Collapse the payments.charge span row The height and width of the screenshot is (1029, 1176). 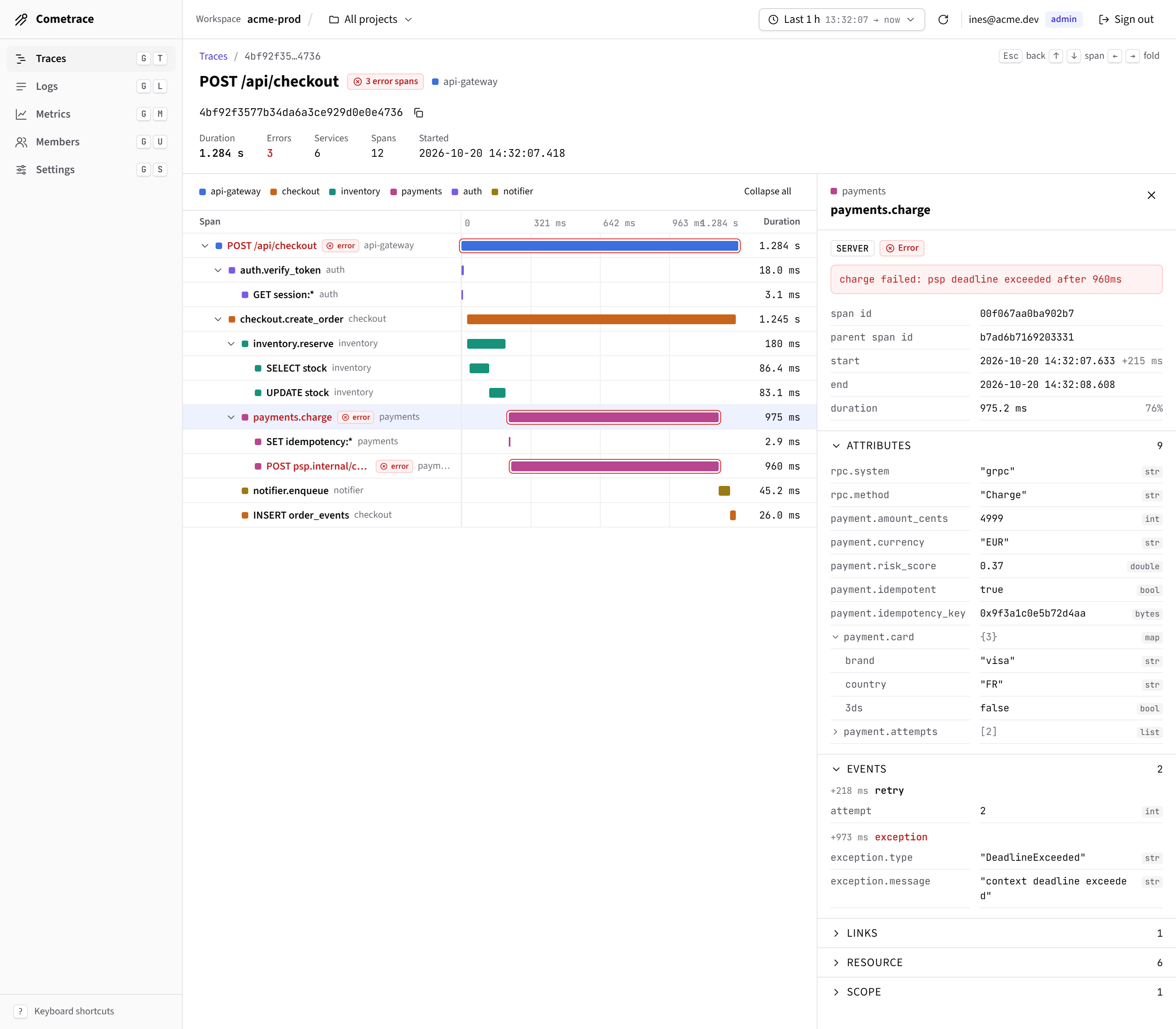click(x=231, y=417)
